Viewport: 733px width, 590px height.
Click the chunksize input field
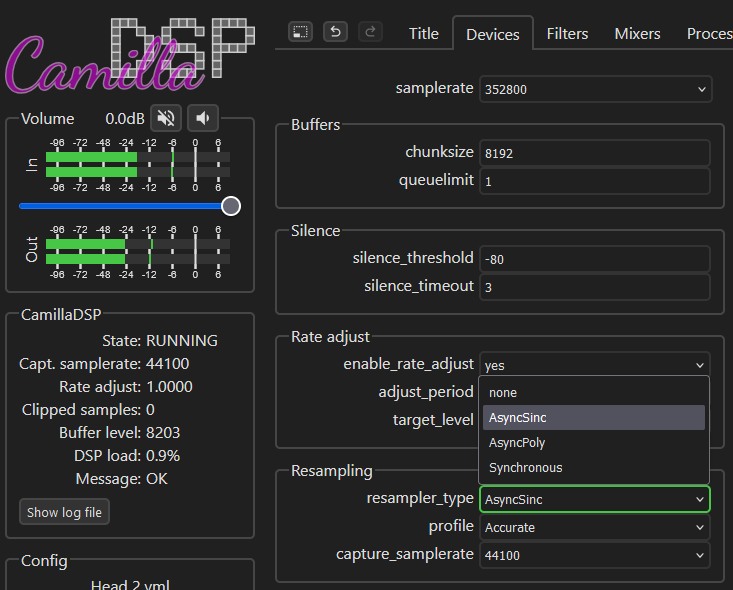coord(595,153)
